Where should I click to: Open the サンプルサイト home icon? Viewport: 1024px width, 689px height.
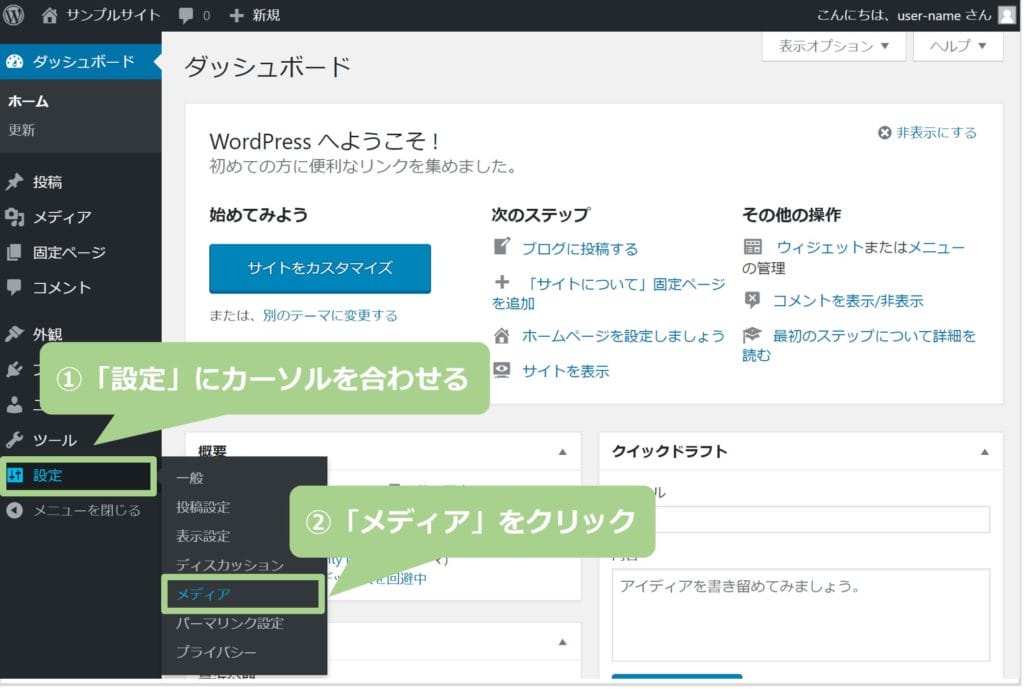50,15
